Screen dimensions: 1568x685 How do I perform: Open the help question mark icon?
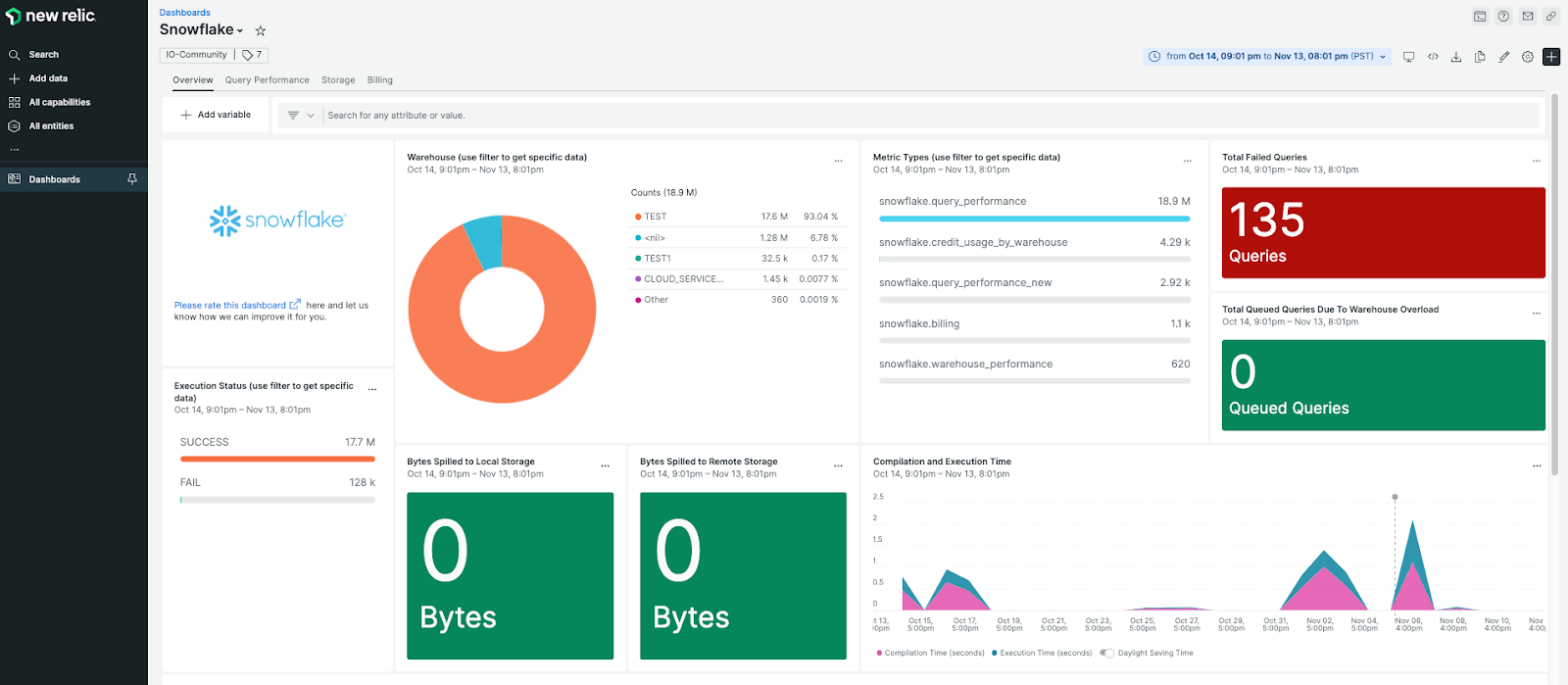click(x=1503, y=17)
